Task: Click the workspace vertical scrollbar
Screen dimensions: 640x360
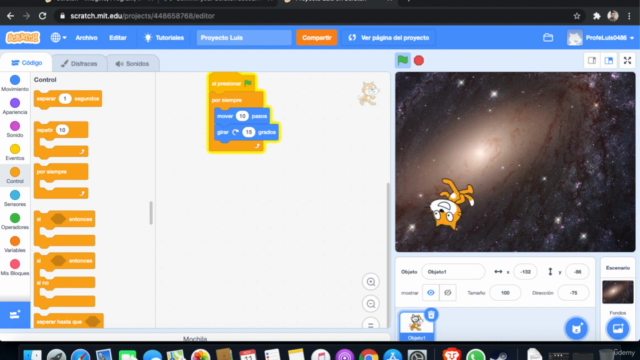Action: (388, 255)
